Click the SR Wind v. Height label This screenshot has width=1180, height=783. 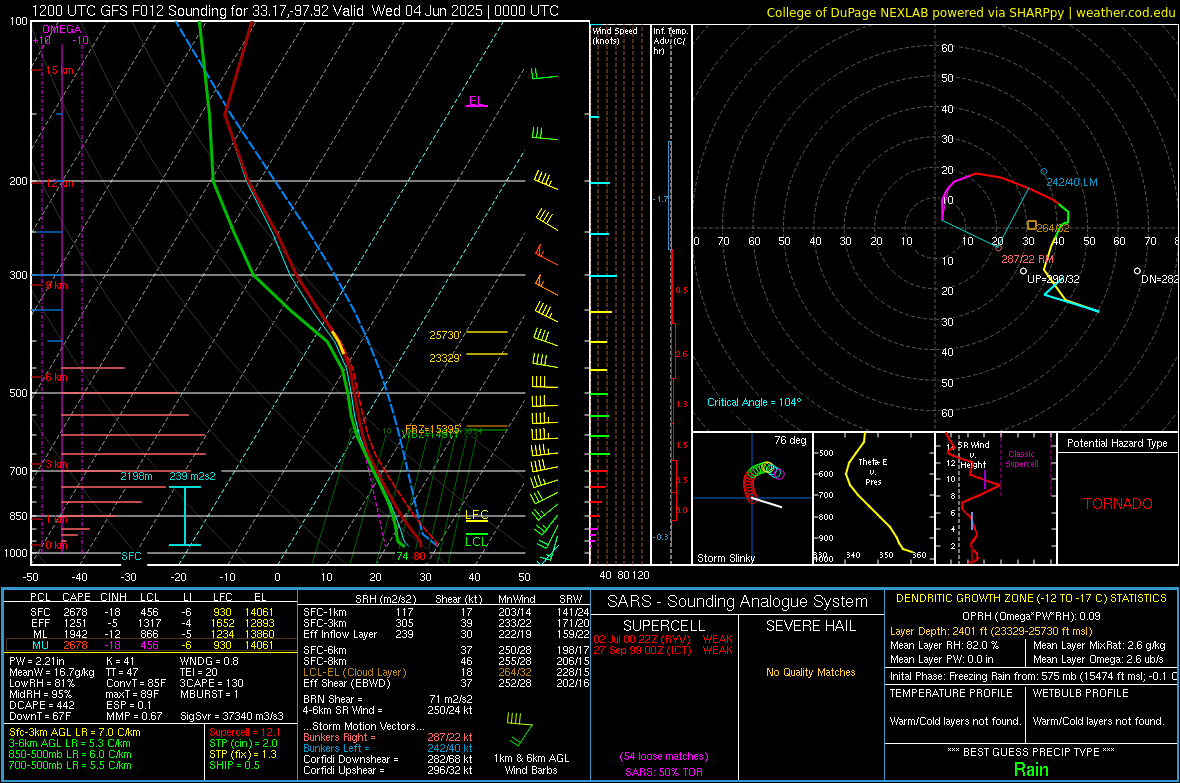click(973, 455)
